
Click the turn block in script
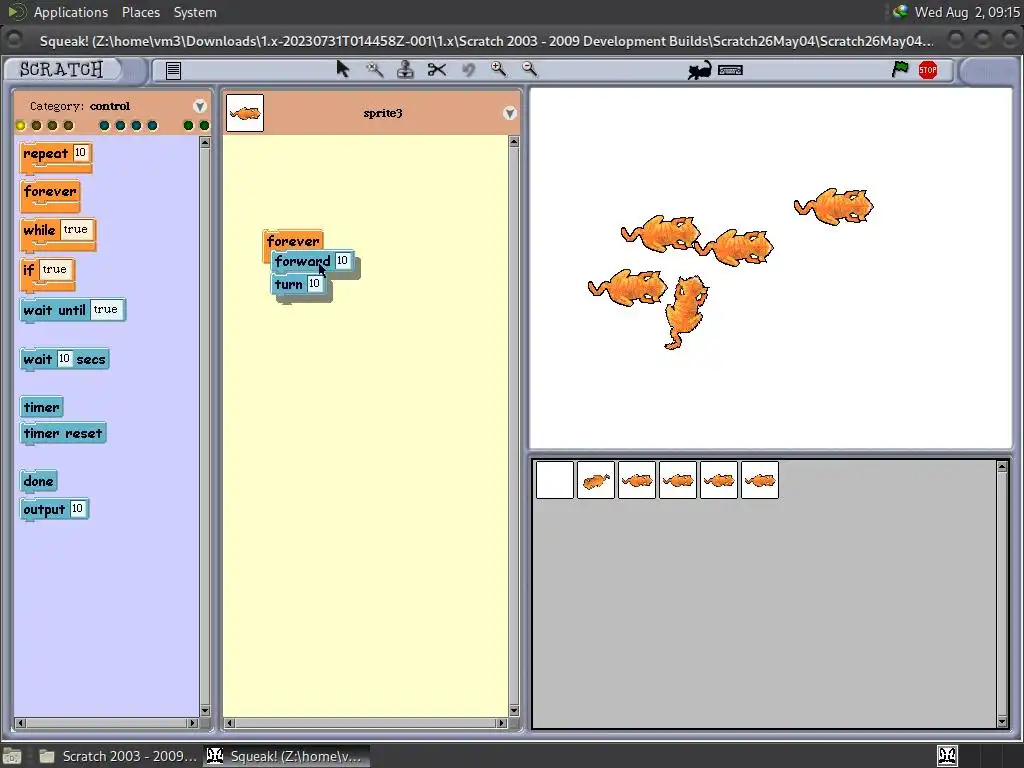288,285
